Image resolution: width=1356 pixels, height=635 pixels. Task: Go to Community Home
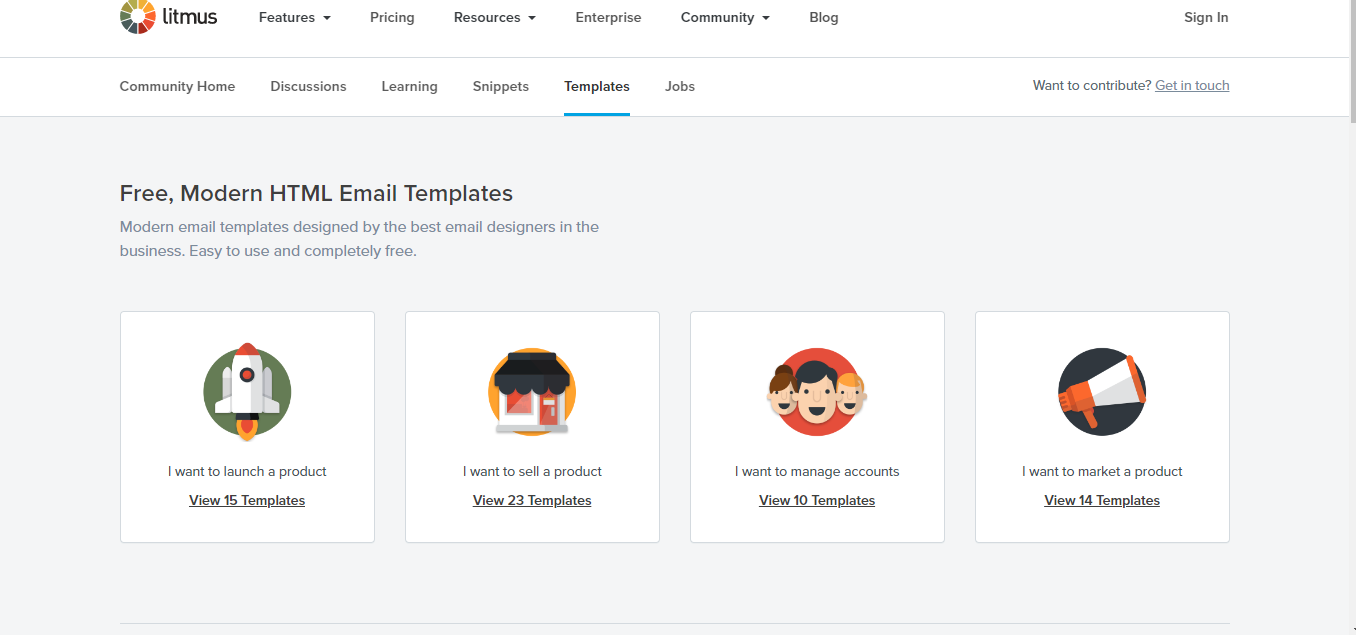[x=177, y=86]
